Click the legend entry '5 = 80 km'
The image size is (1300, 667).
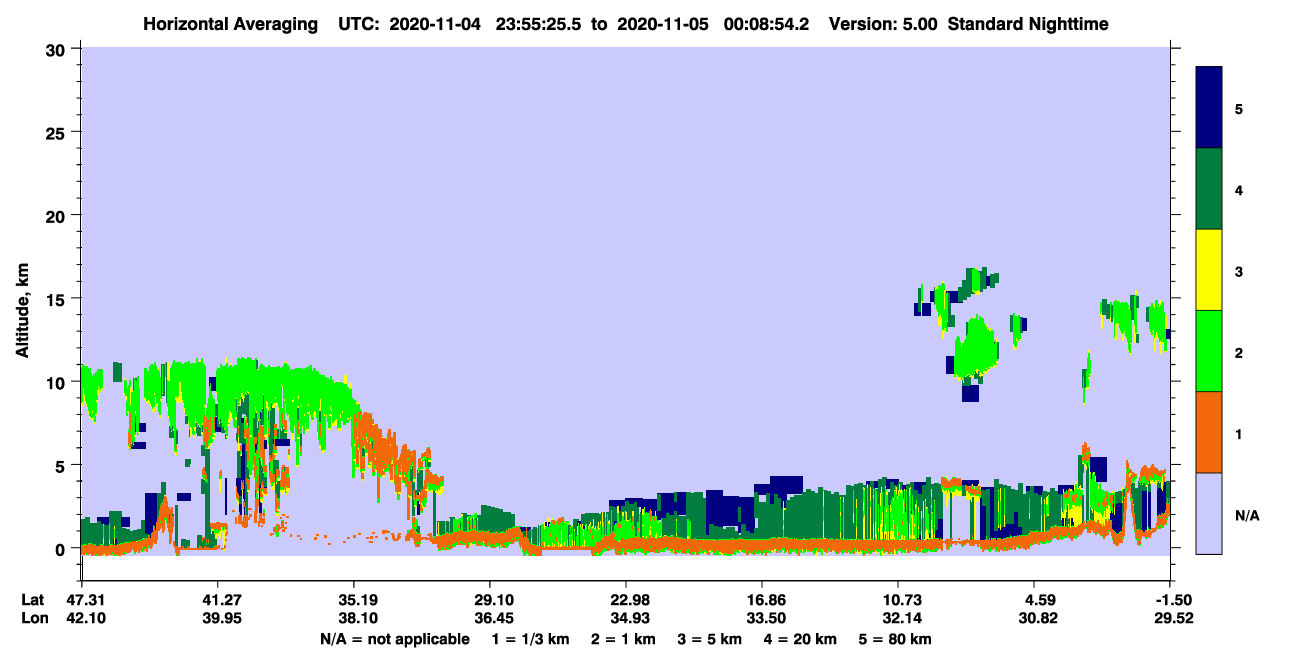click(x=895, y=639)
